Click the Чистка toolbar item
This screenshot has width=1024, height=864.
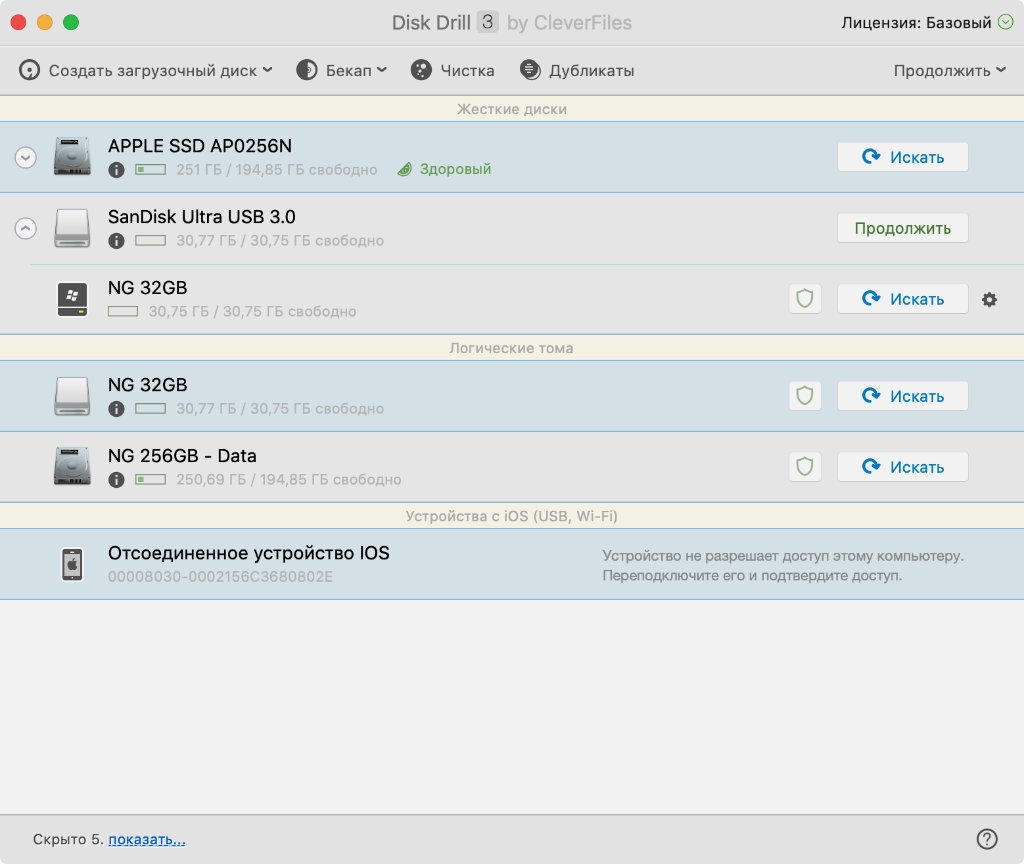(453, 71)
